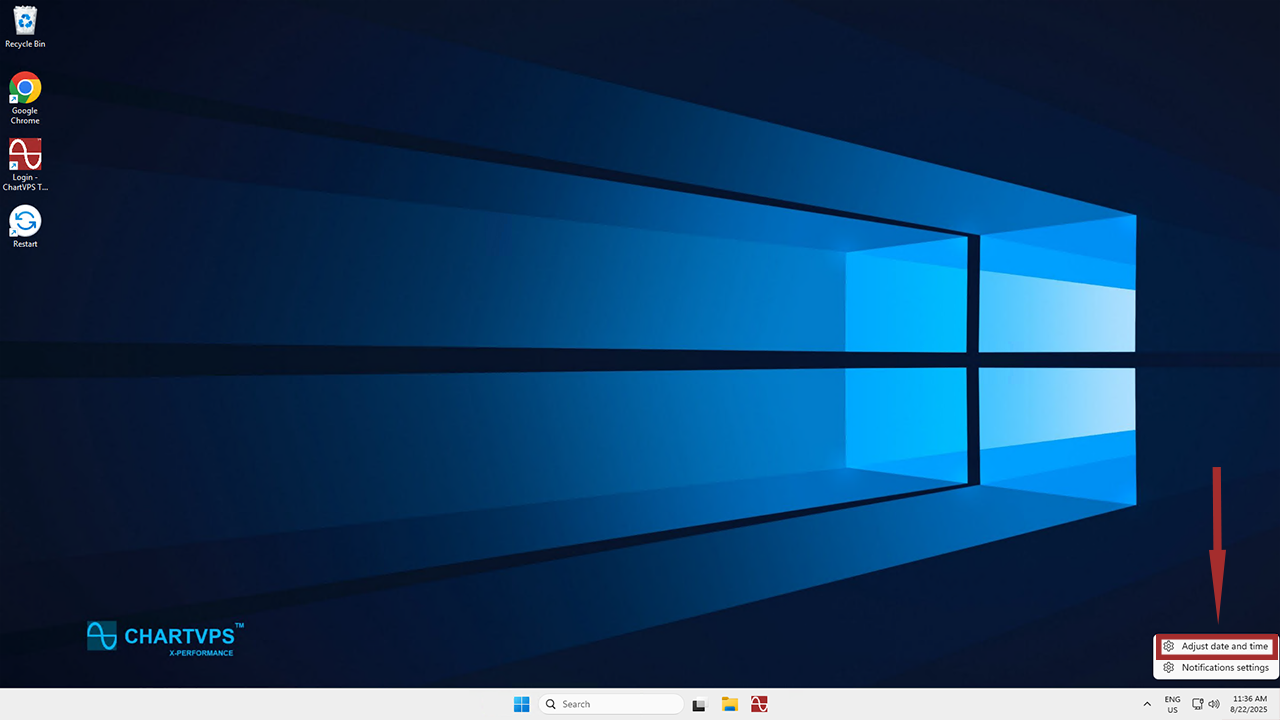Open the Windows Start menu

pos(521,704)
